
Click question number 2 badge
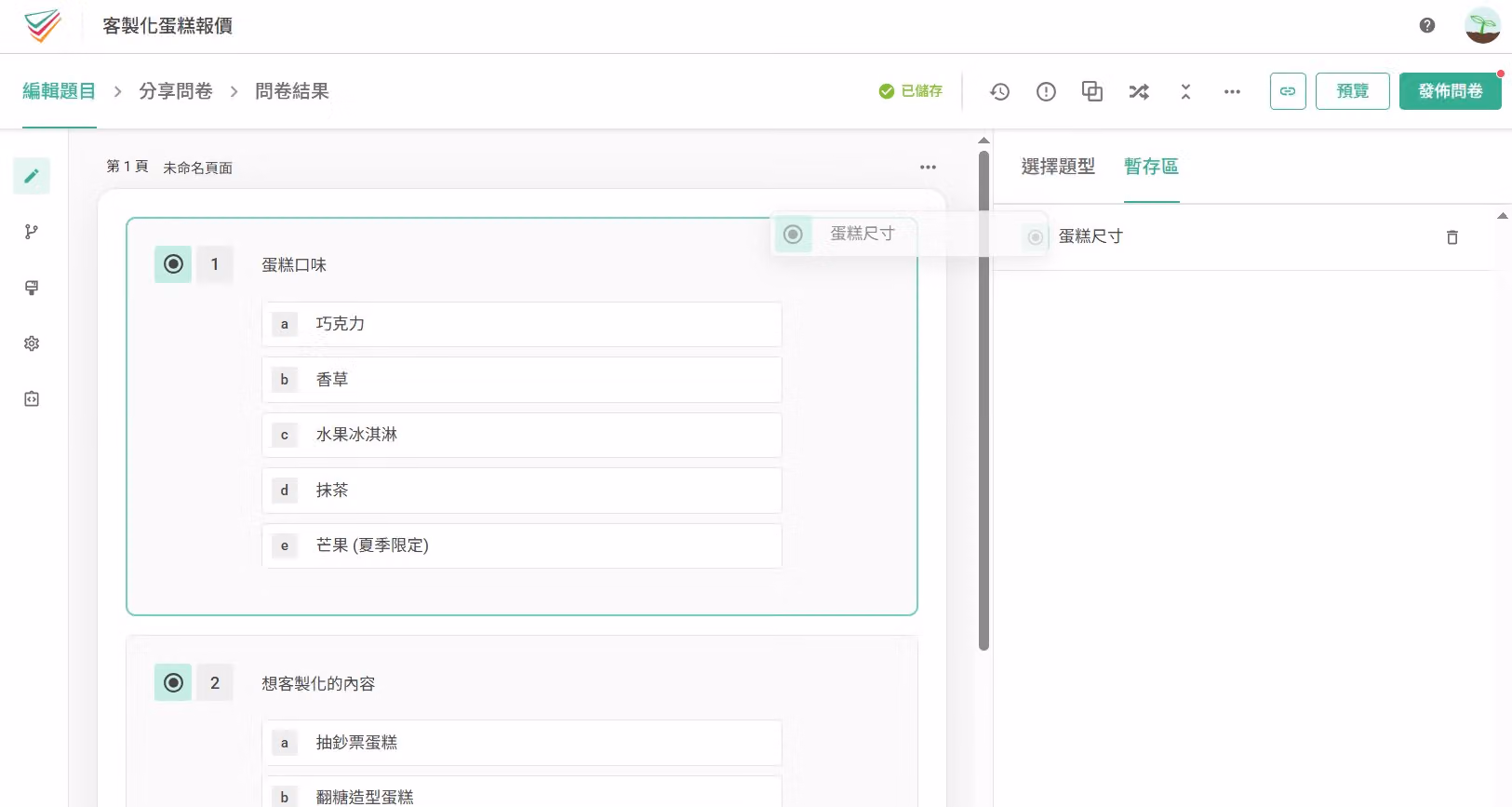215,683
